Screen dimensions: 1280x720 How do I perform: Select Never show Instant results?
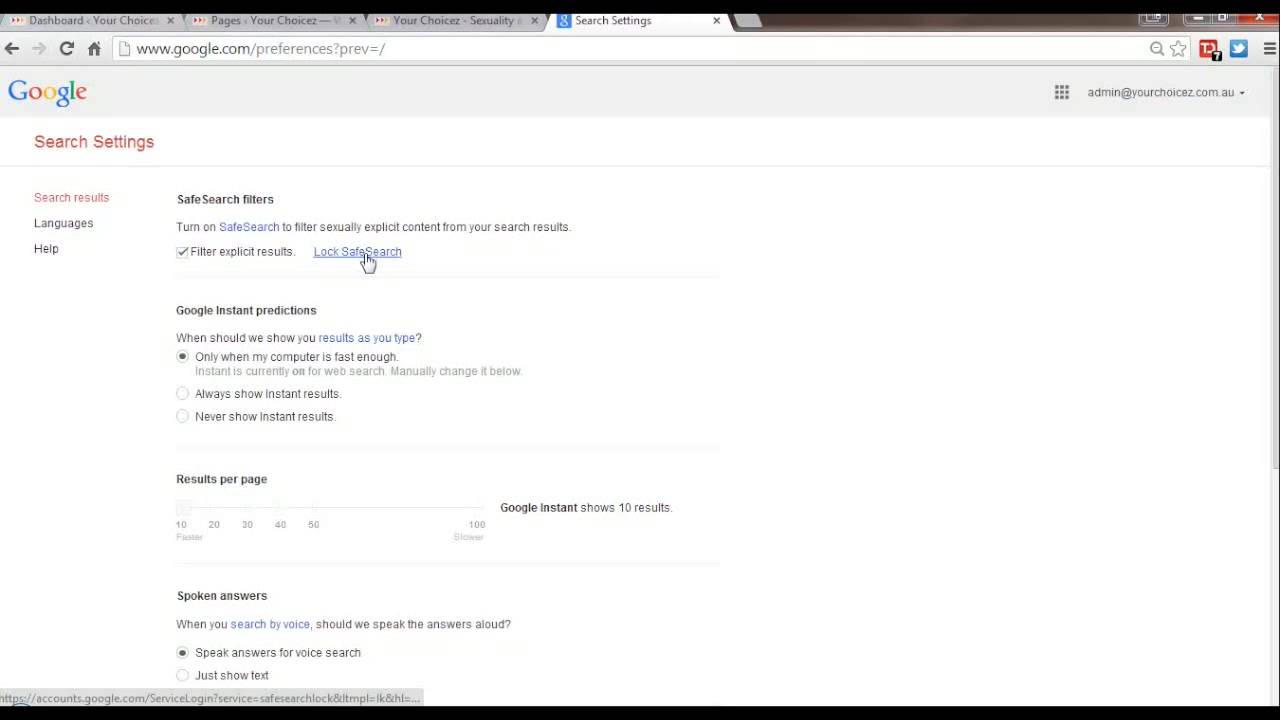(x=182, y=417)
